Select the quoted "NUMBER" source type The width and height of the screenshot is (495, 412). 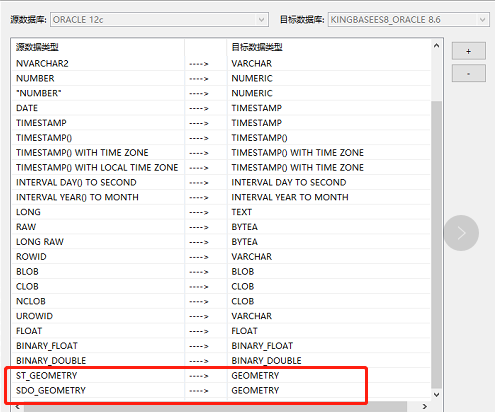pyautogui.click(x=39, y=93)
